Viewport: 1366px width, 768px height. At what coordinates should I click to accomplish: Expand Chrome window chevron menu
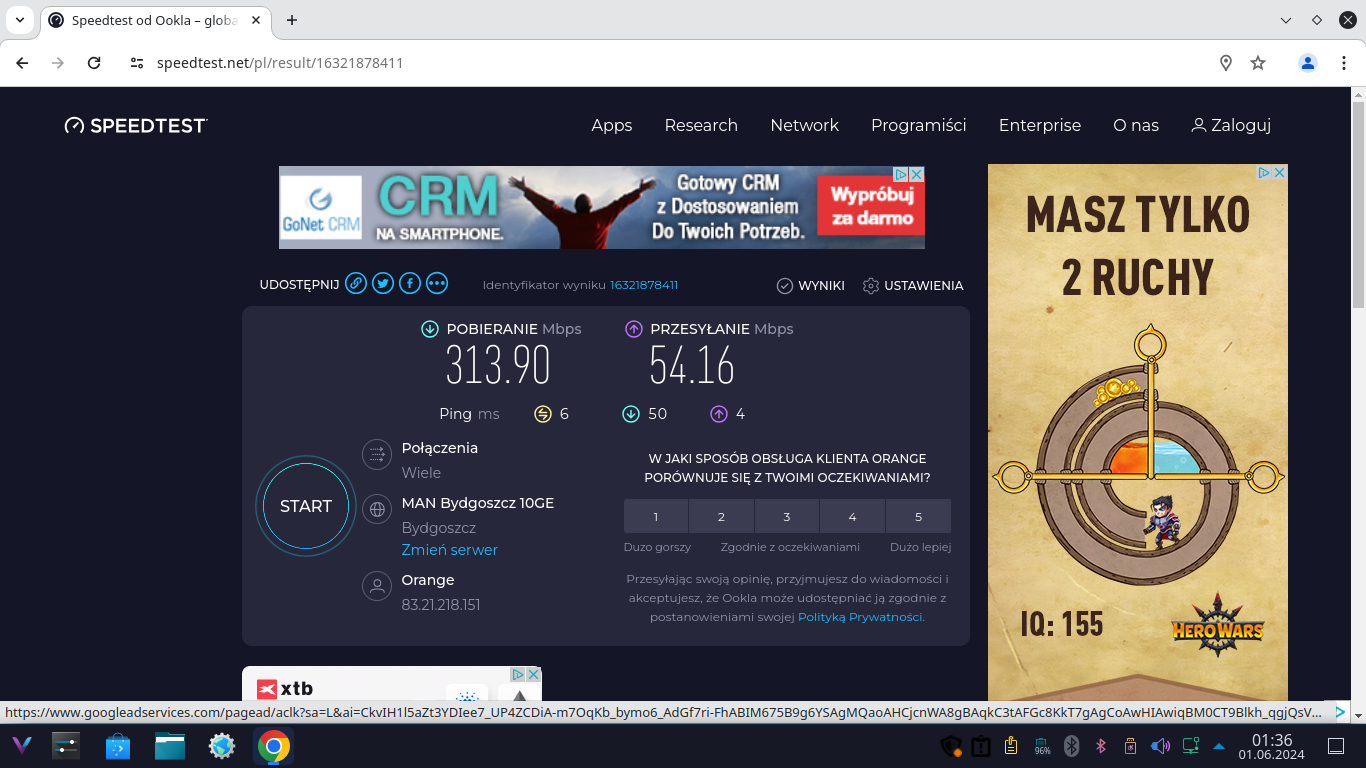pyautogui.click(x=1287, y=20)
